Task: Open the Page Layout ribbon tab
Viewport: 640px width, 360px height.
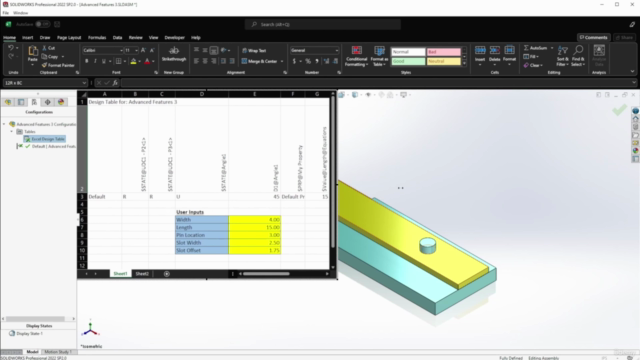Action: coord(69,38)
